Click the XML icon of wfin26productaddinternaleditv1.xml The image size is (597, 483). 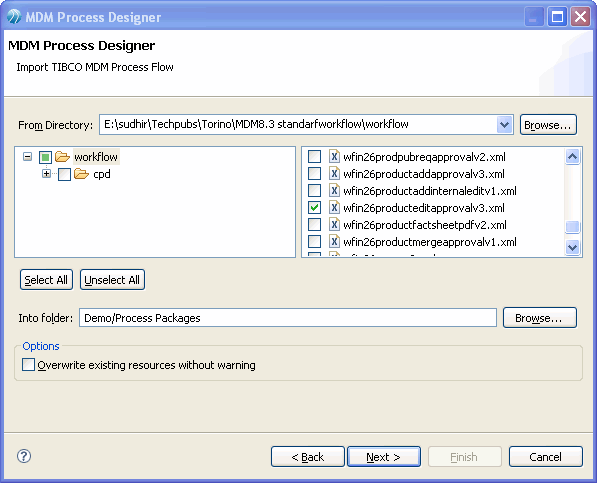334,190
